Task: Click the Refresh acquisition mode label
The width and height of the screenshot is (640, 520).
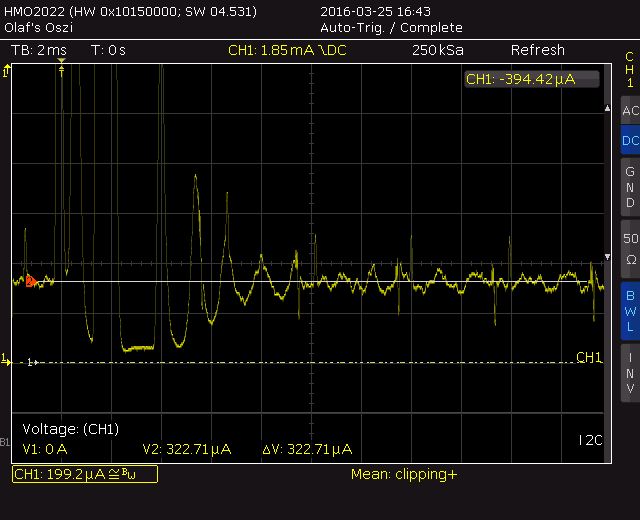Action: point(538,50)
